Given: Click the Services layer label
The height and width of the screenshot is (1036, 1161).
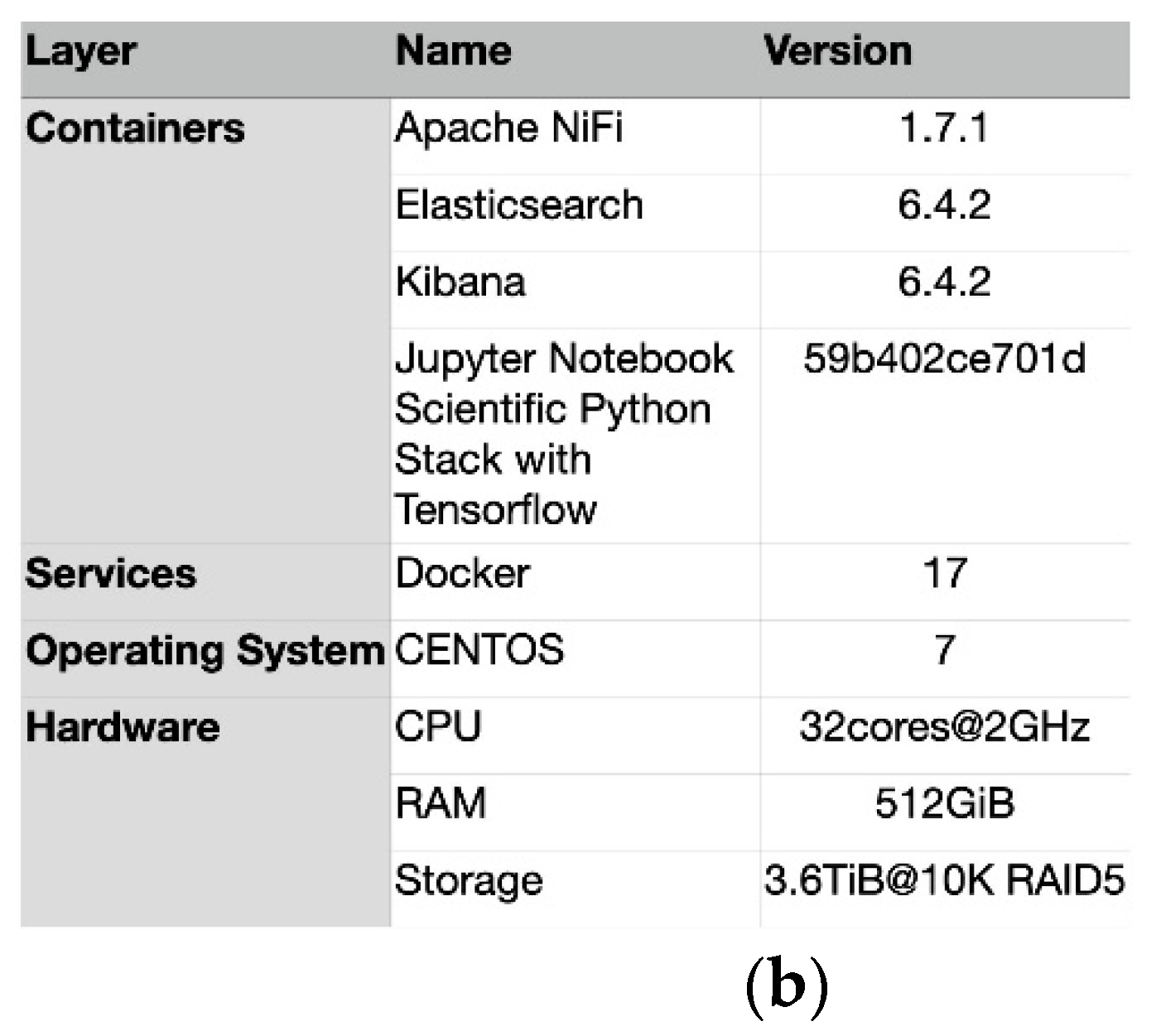Looking at the screenshot, I should (x=111, y=574).
